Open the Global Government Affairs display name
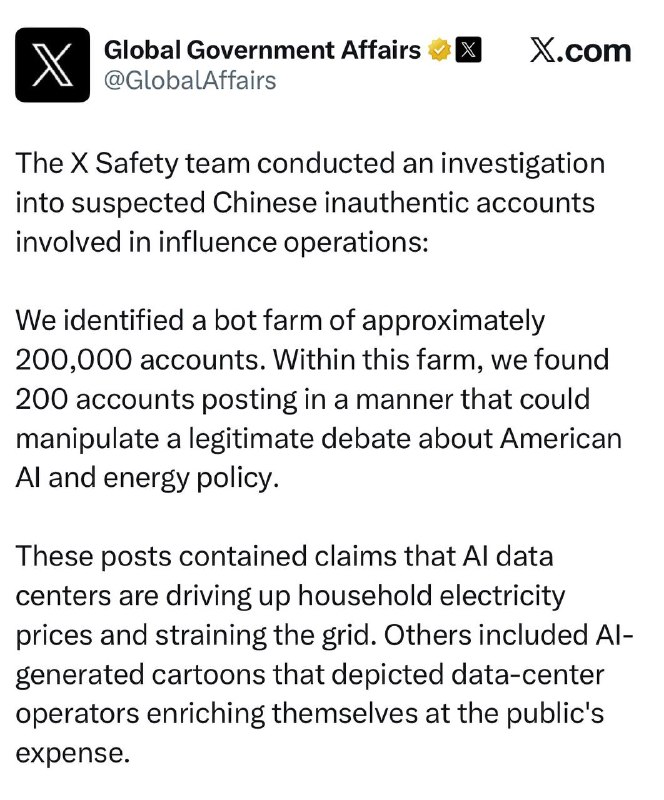 [262, 50]
